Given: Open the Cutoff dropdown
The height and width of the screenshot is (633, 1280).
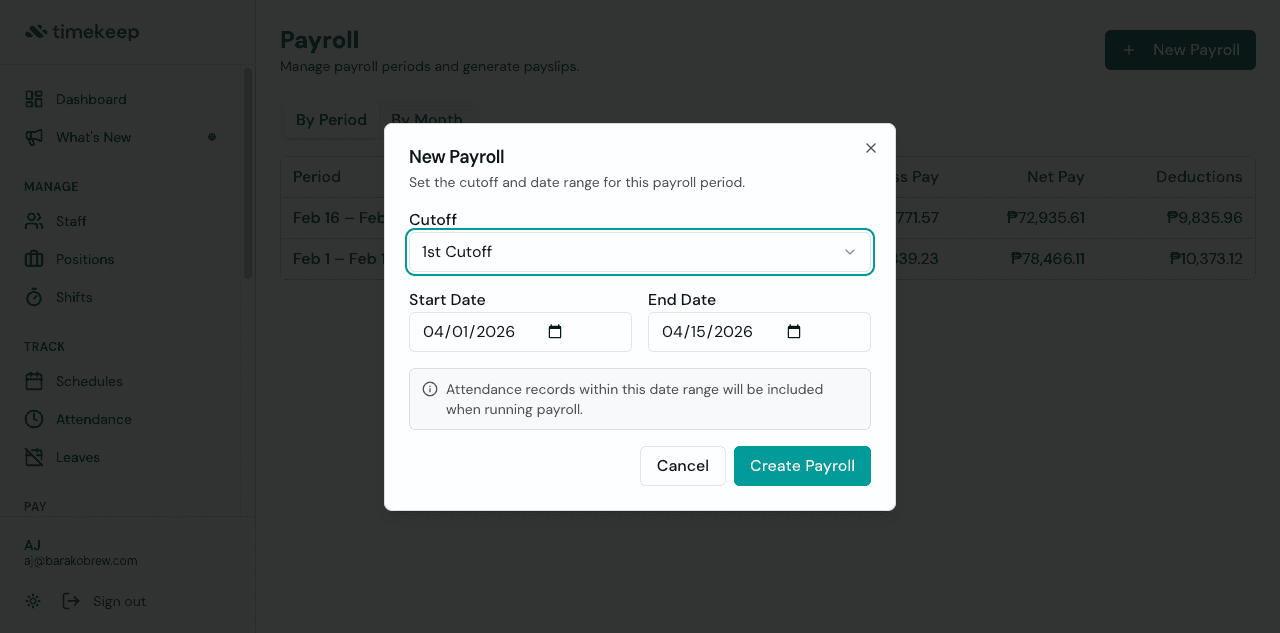Looking at the screenshot, I should [x=640, y=252].
